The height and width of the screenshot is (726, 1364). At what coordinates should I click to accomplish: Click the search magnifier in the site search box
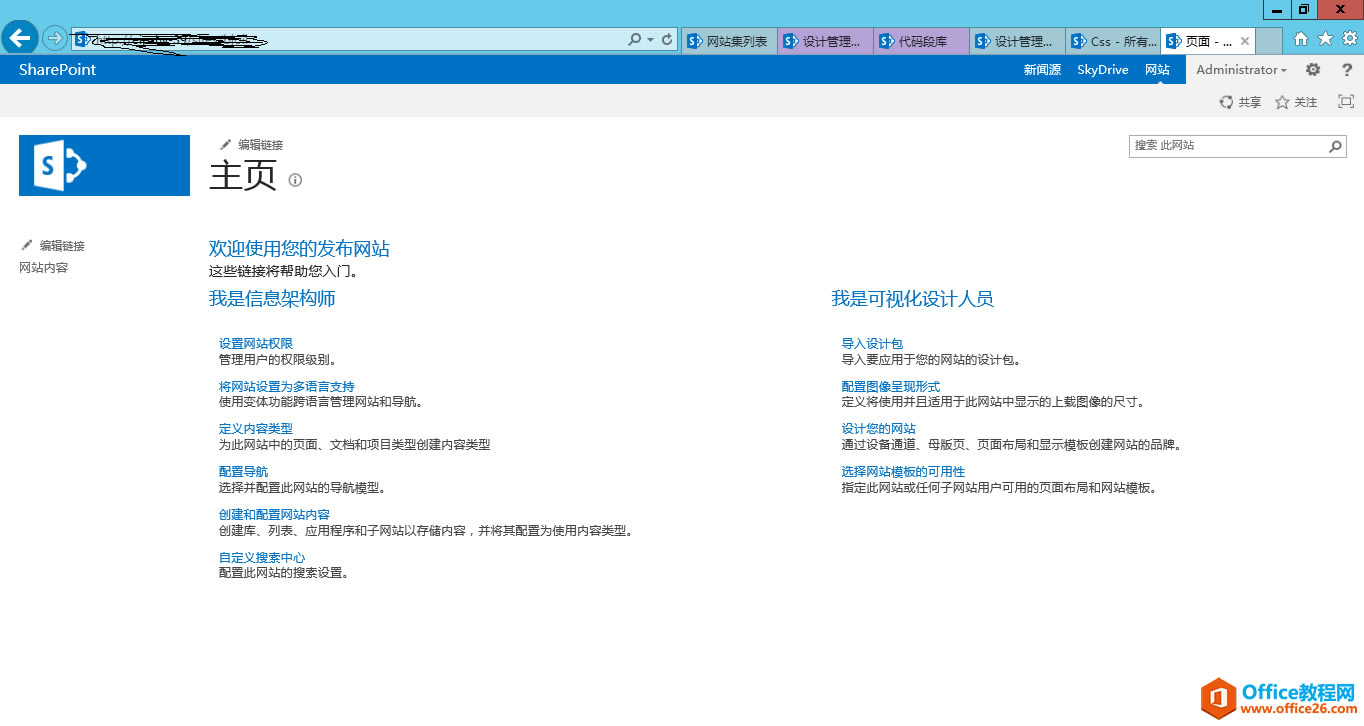click(x=1334, y=146)
